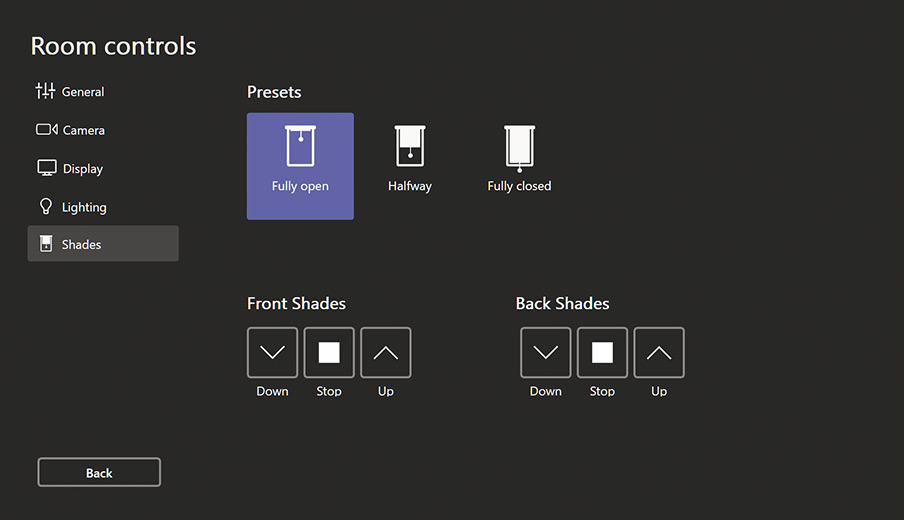Viewport: 904px width, 520px height.
Task: Click the Room controls title
Action: [x=114, y=46]
